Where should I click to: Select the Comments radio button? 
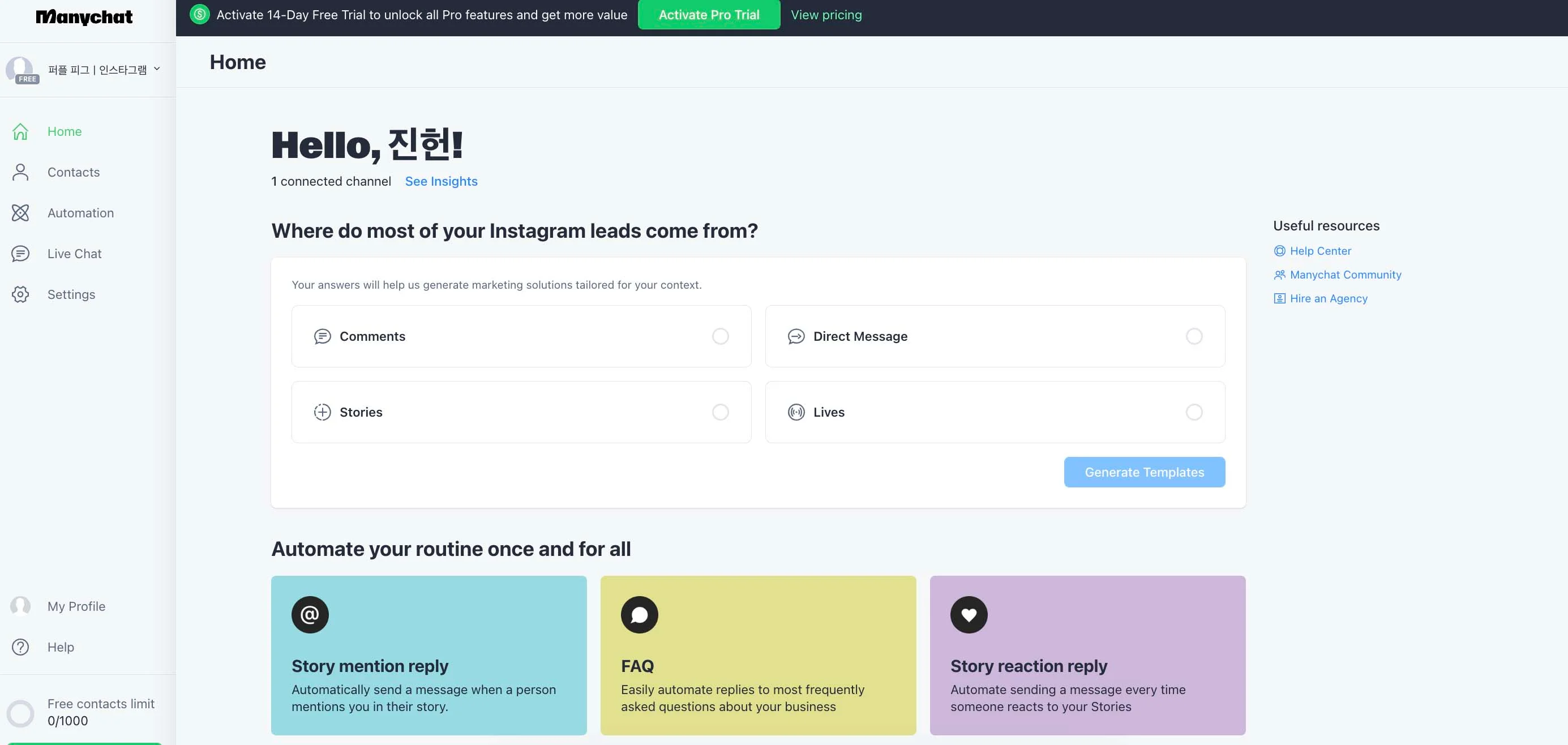720,337
